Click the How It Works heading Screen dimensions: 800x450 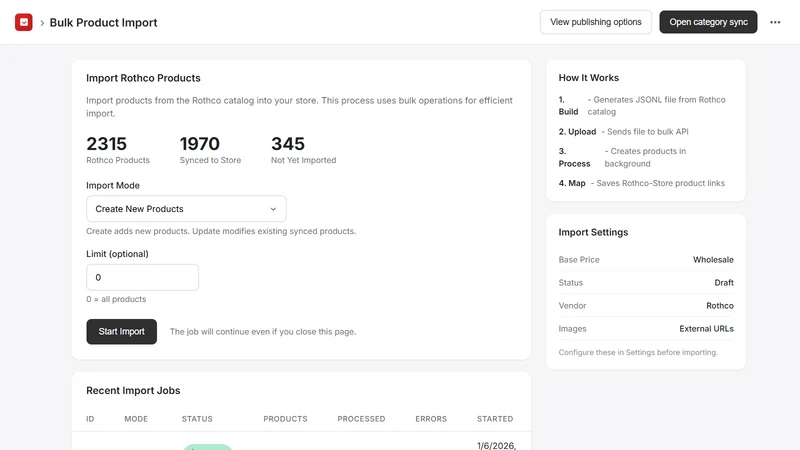pos(589,78)
